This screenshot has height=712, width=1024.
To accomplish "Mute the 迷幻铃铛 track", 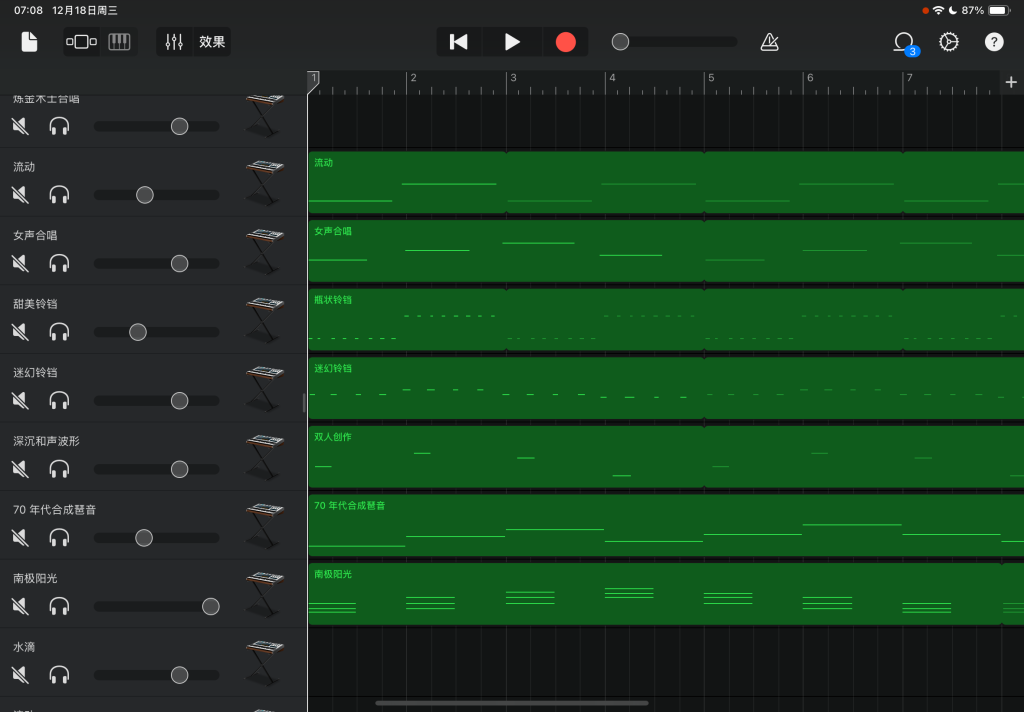I will (x=20, y=400).
